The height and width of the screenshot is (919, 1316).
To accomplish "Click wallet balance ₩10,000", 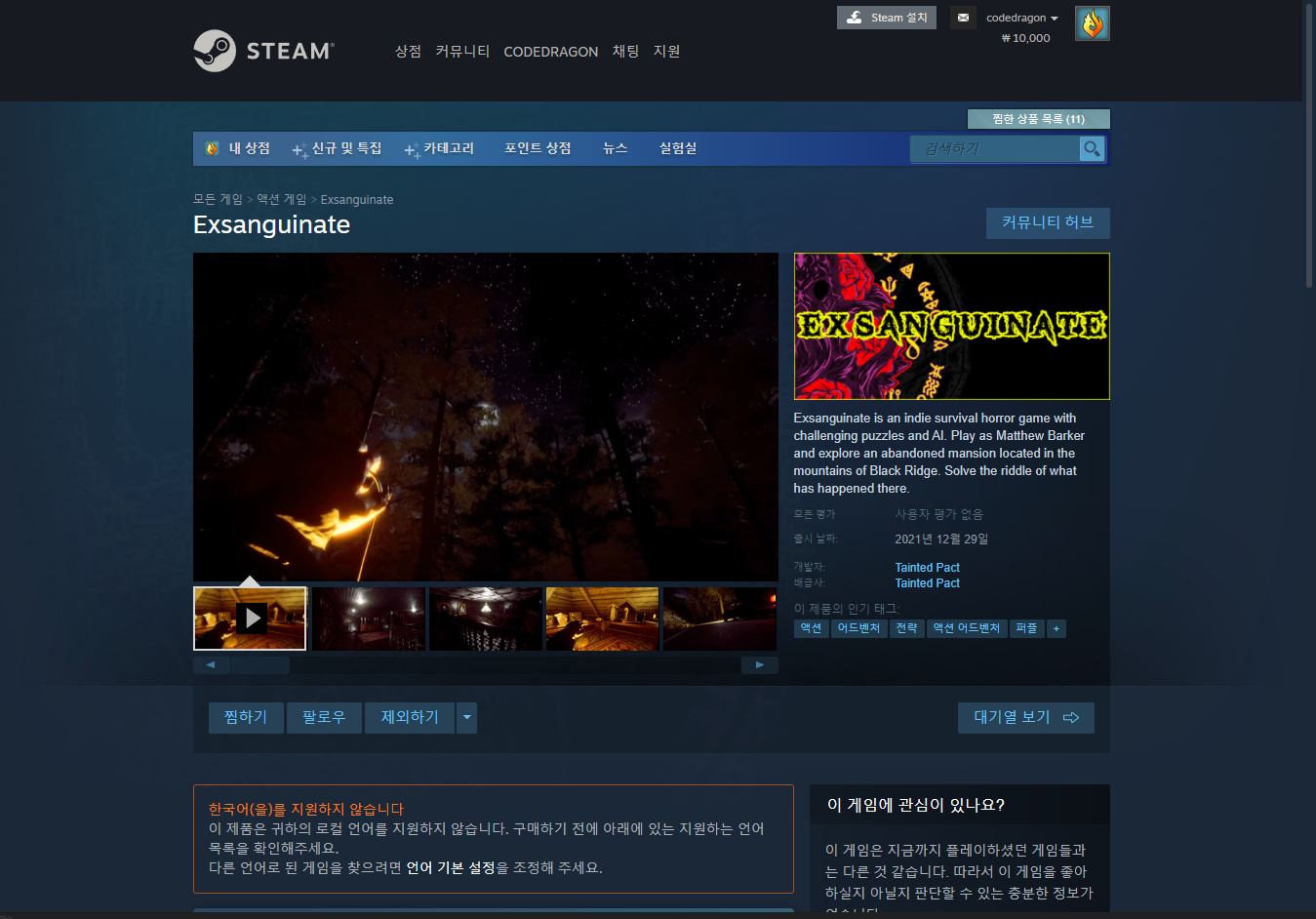I will point(1025,38).
